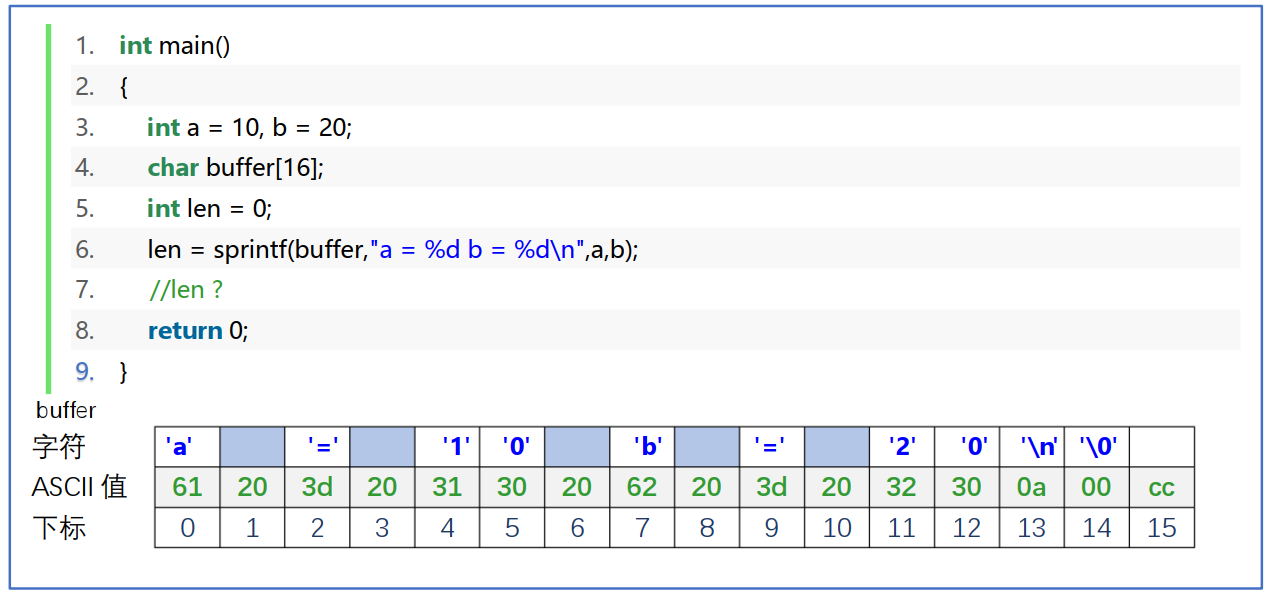Viewport: 1267px width, 596px height.
Task: Click the '0' character cell above index 5
Action: pyautogui.click(x=512, y=447)
